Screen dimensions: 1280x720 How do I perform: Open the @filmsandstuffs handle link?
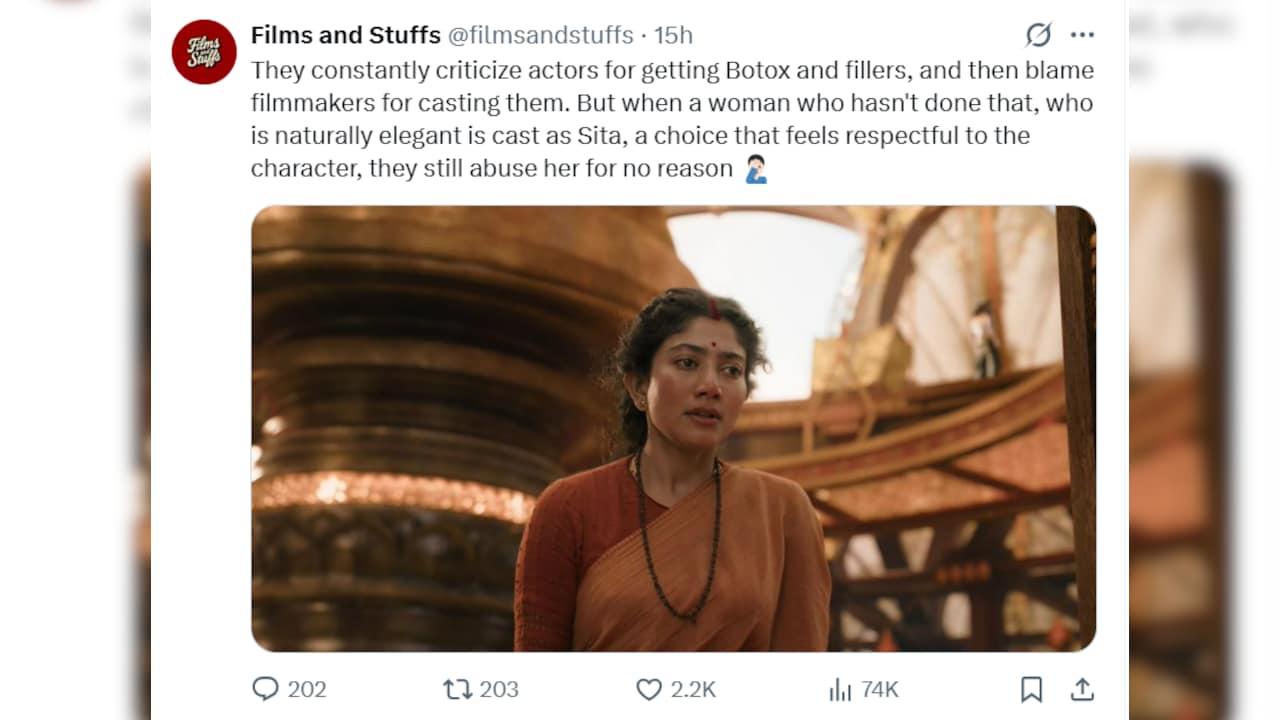[540, 35]
